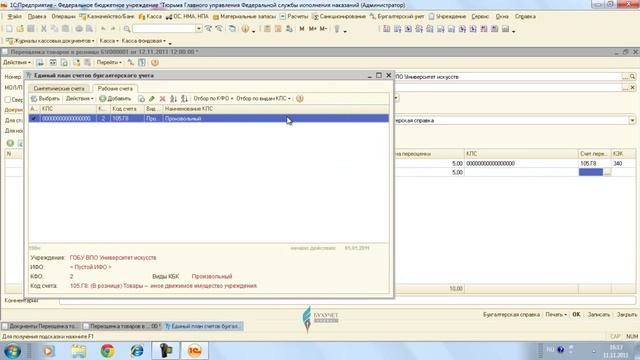Click the new document icon in main toolbar
640x360 pixels.
9,29
